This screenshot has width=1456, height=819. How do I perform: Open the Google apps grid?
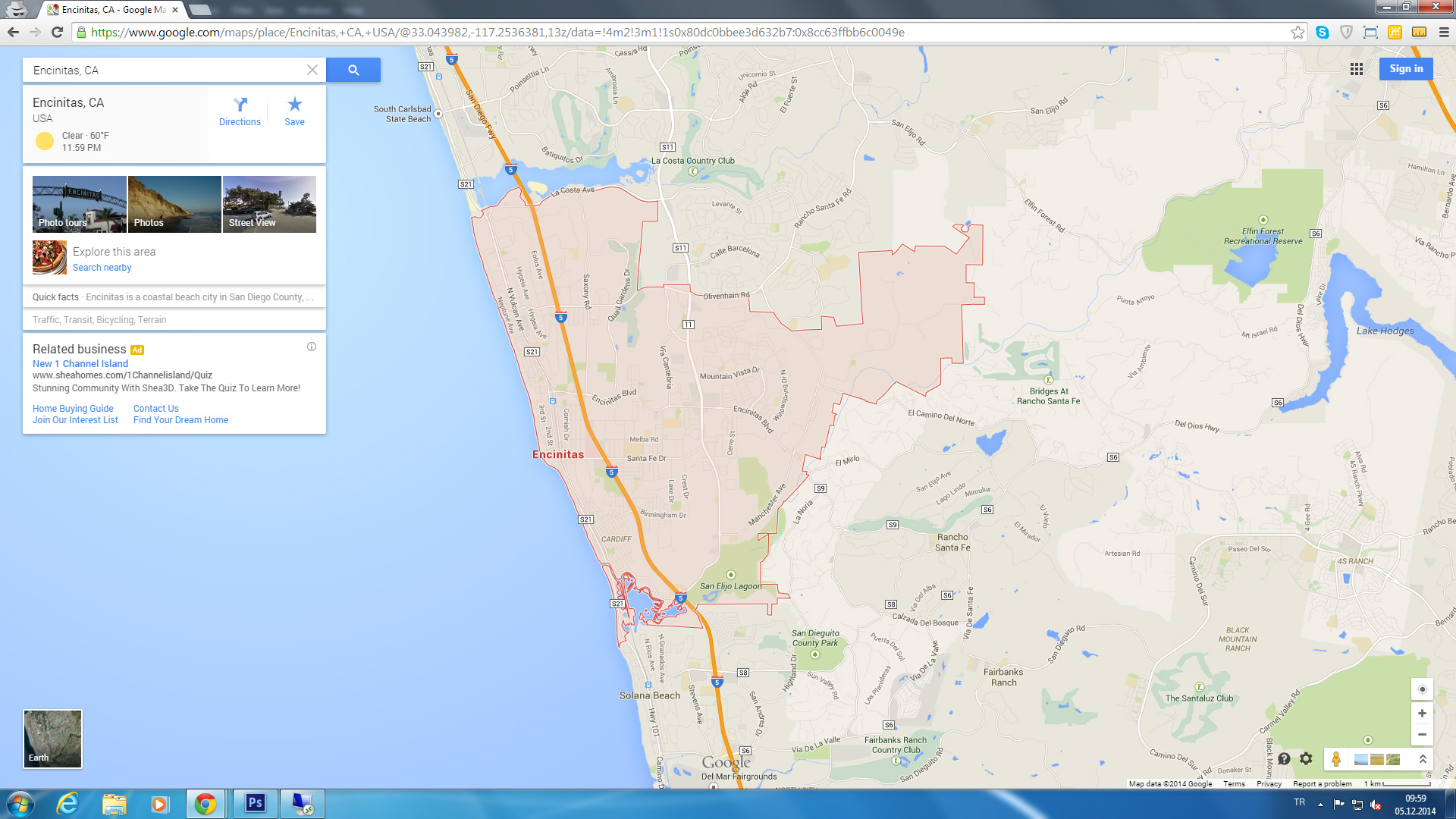[1357, 69]
